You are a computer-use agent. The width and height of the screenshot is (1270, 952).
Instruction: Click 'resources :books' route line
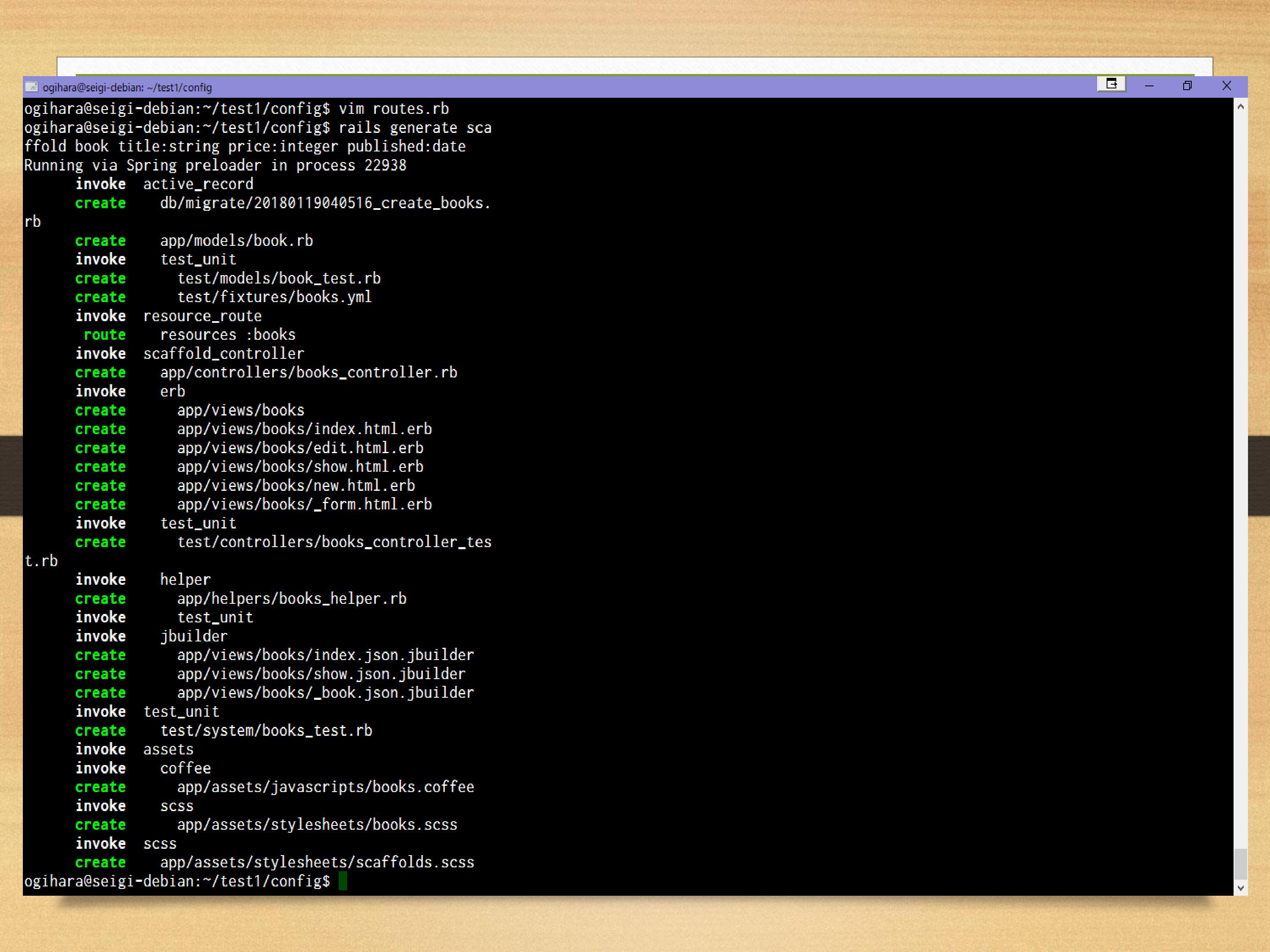[x=227, y=335]
